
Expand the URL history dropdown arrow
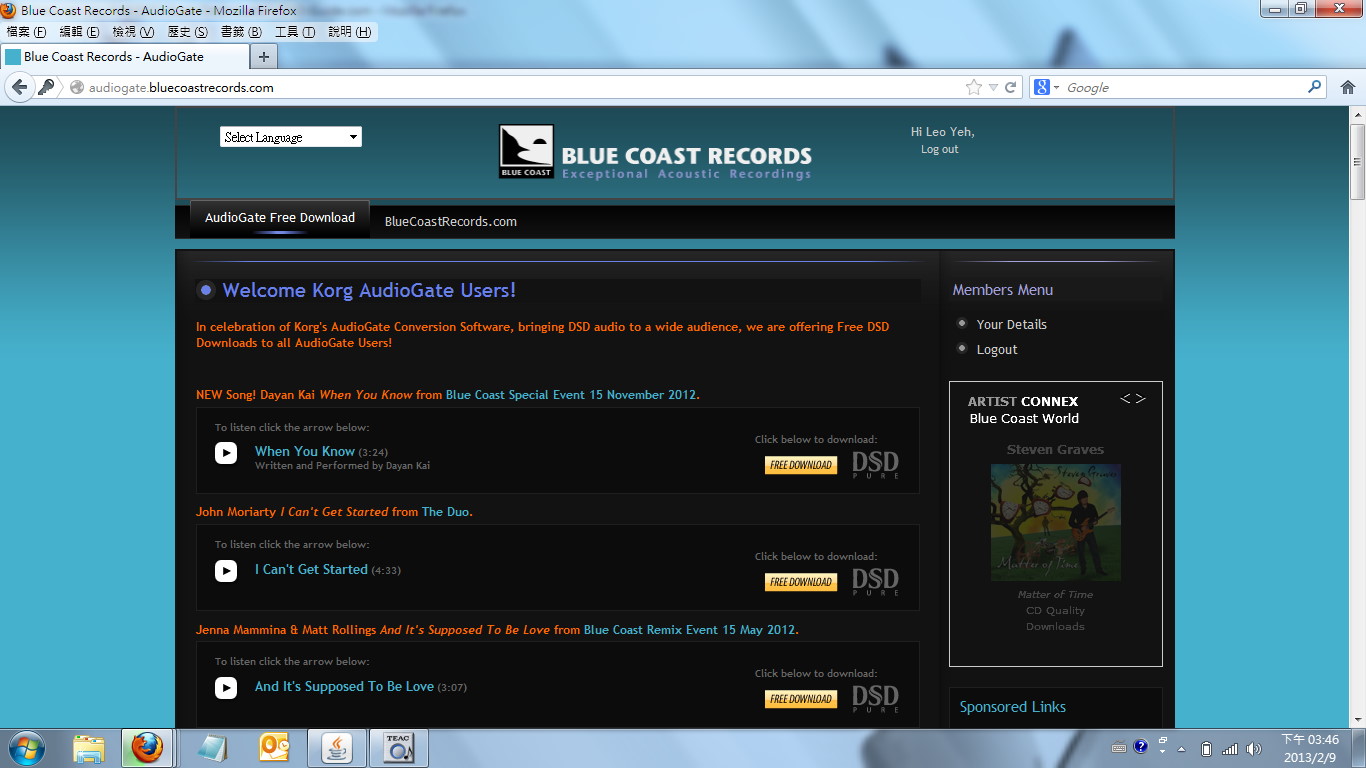click(993, 87)
